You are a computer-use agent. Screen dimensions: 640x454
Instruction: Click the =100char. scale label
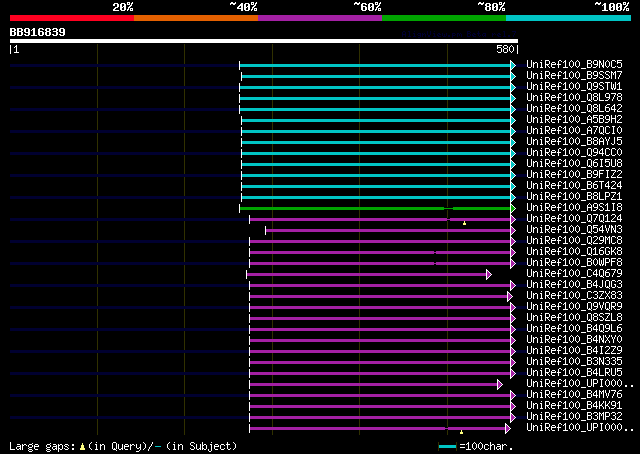486,446
